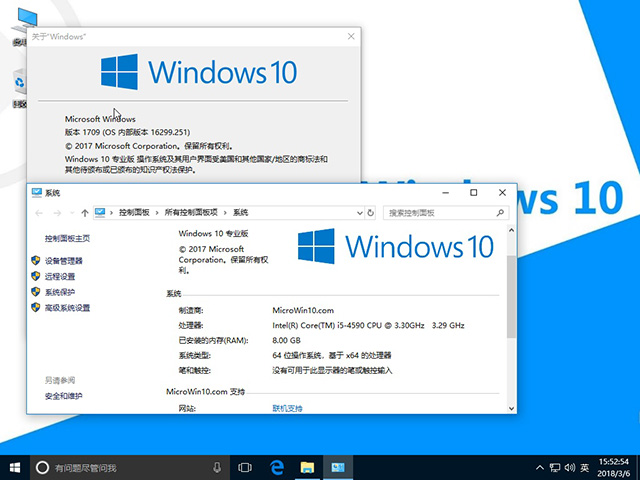Click the System window taskbar button
640x480 pixels.
338,468
